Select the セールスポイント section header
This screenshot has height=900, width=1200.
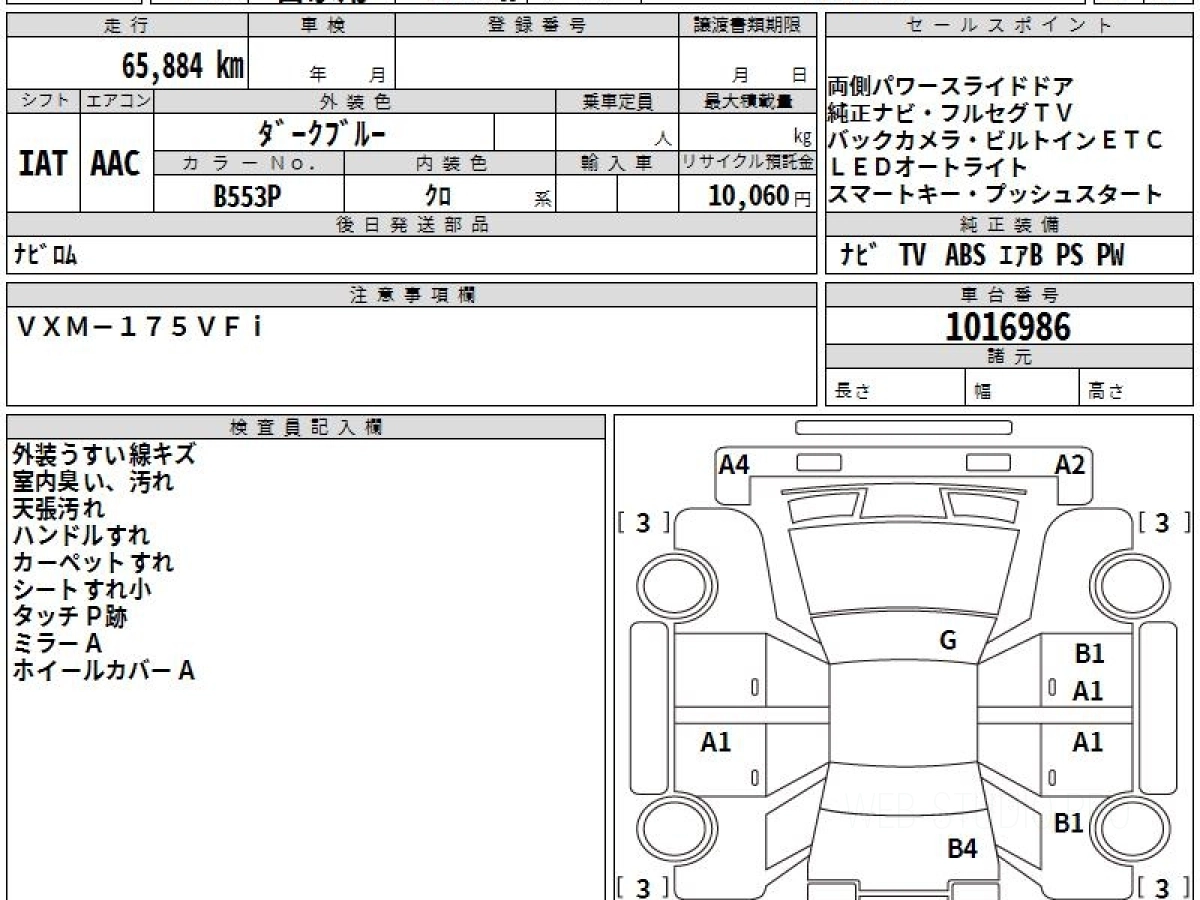click(1009, 27)
